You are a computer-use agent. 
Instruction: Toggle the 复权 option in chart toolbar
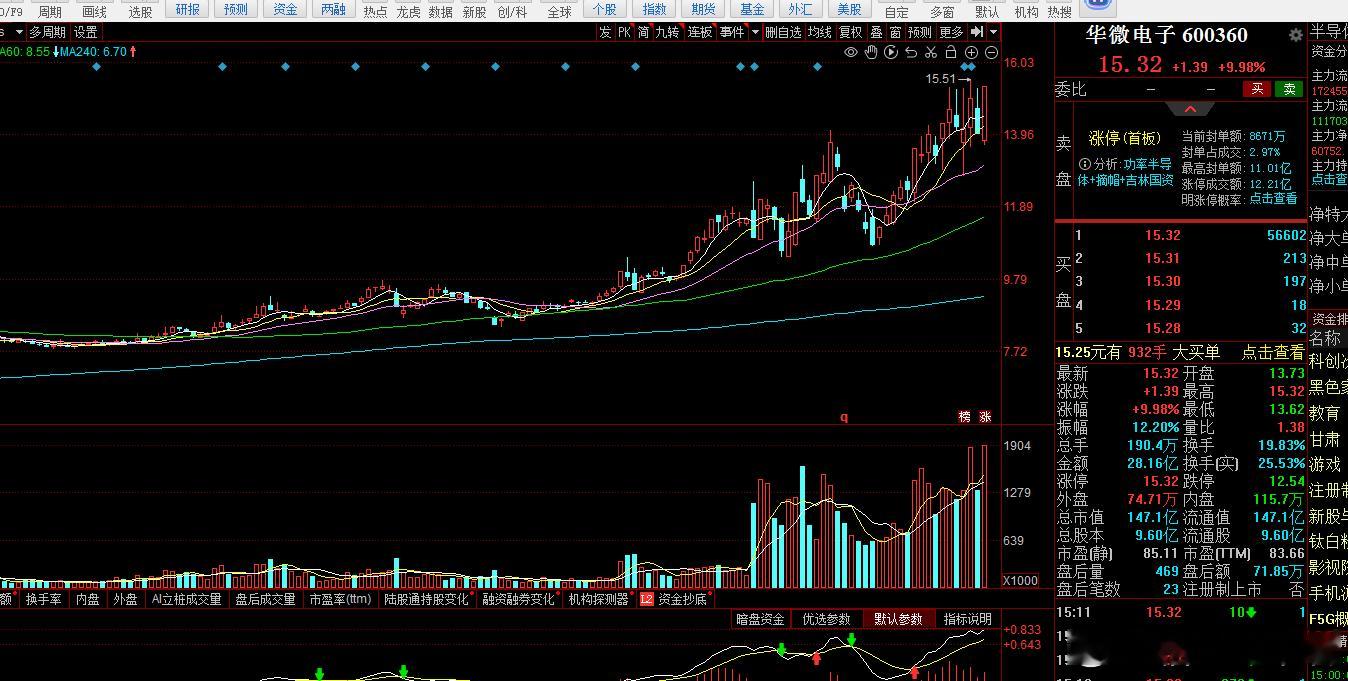point(851,32)
